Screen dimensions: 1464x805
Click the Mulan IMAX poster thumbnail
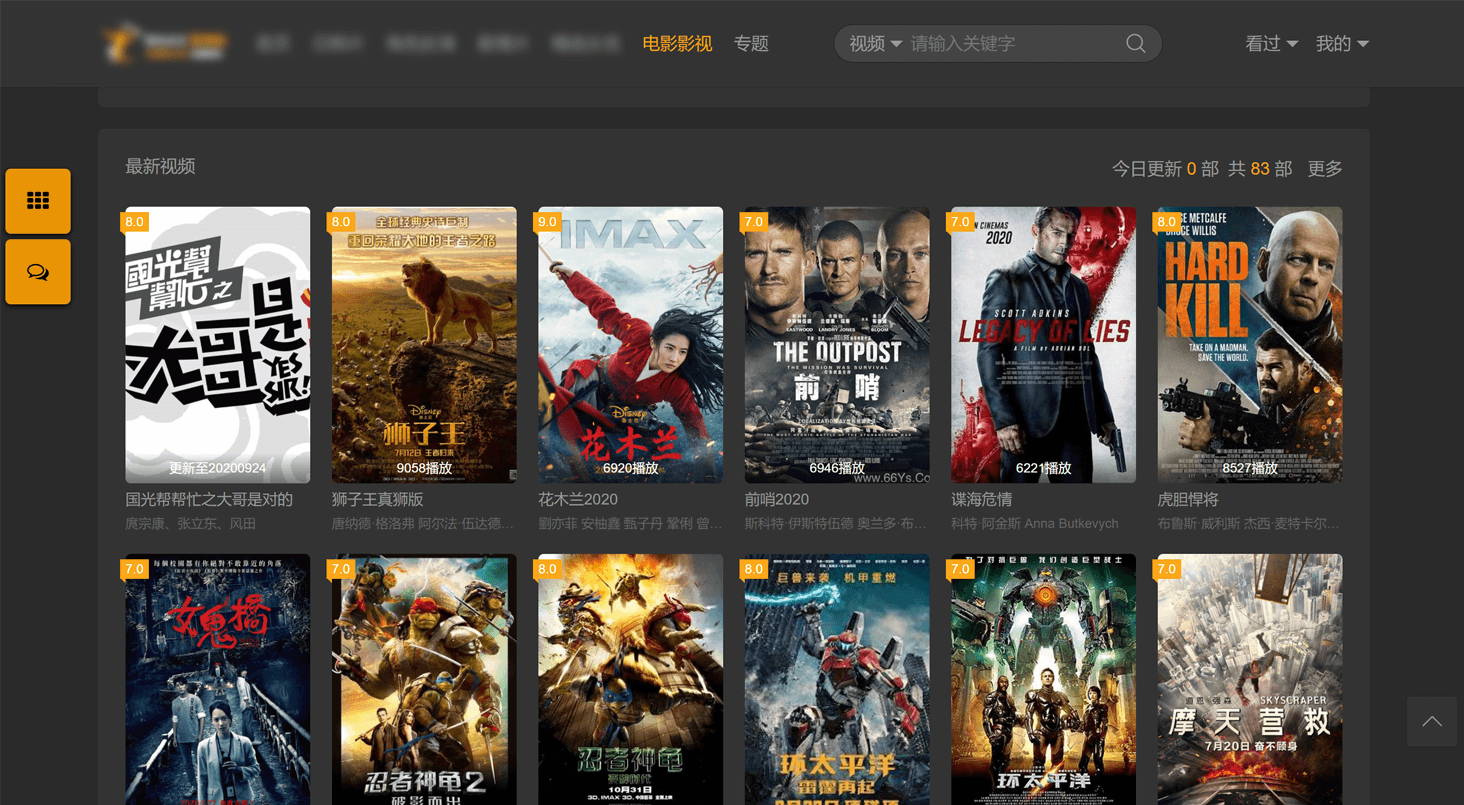[631, 345]
